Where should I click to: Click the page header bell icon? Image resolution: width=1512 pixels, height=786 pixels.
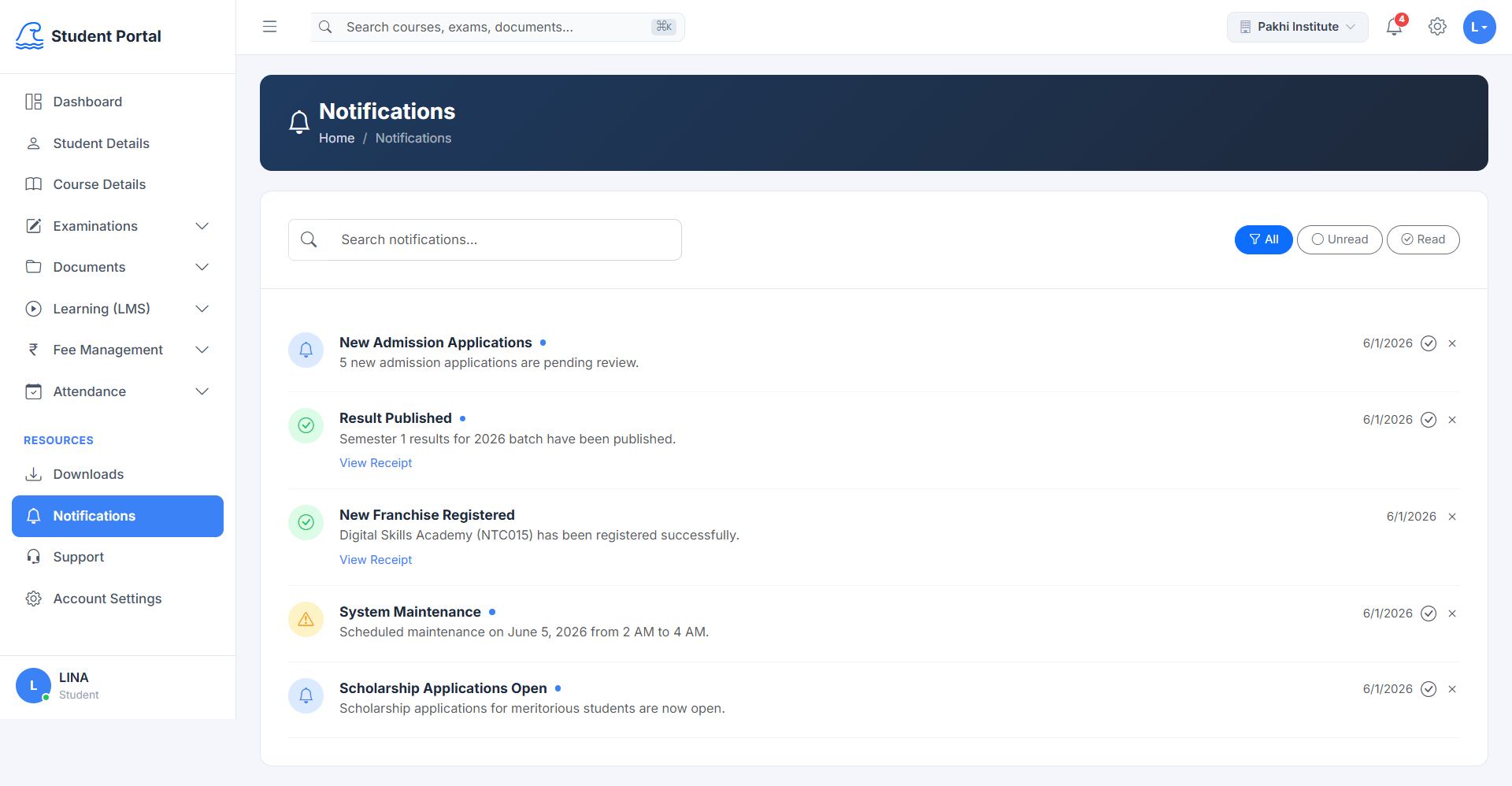pos(299,123)
